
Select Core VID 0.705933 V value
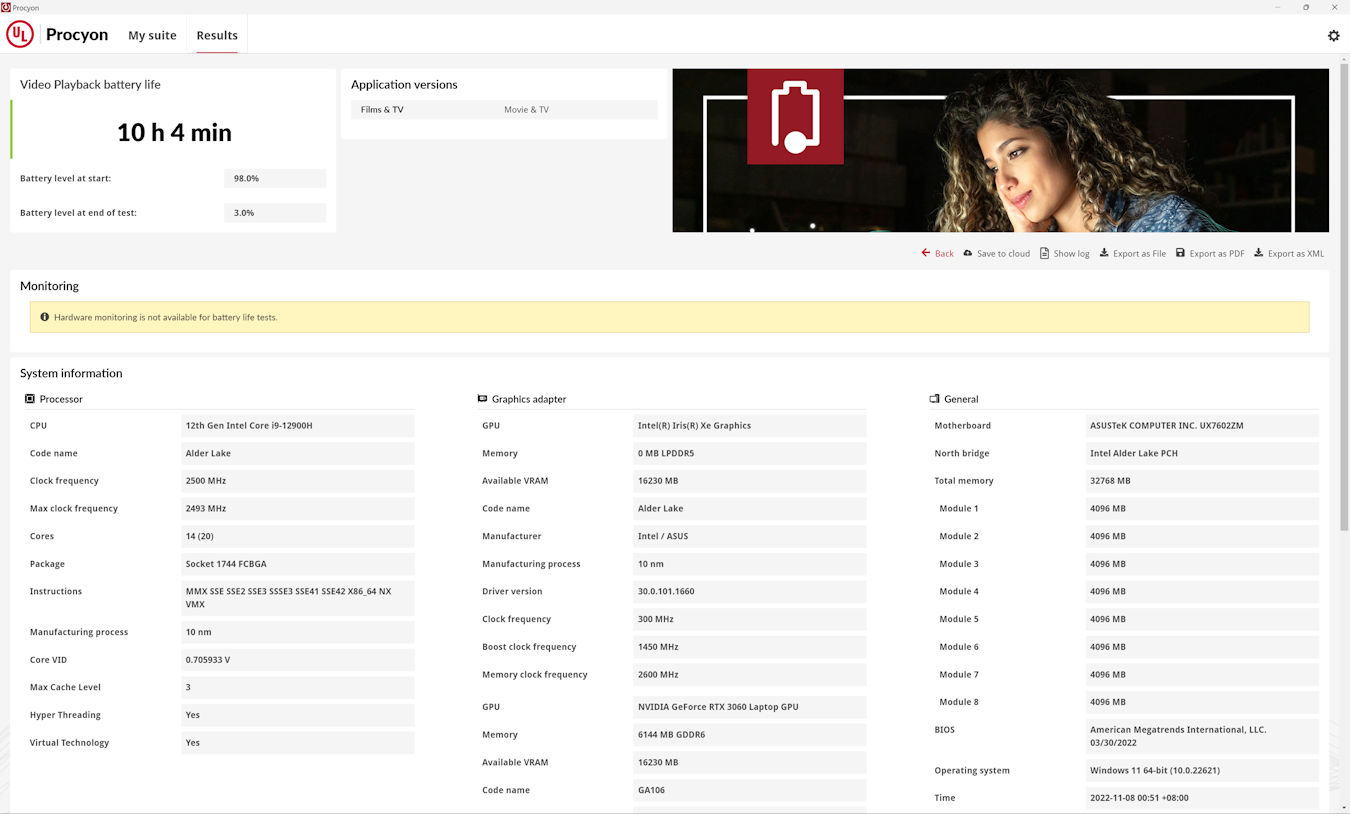298,660
